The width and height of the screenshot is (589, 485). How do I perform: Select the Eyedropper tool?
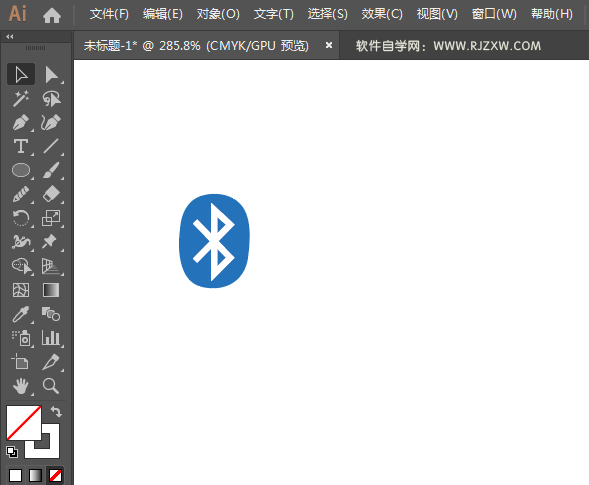click(x=21, y=314)
